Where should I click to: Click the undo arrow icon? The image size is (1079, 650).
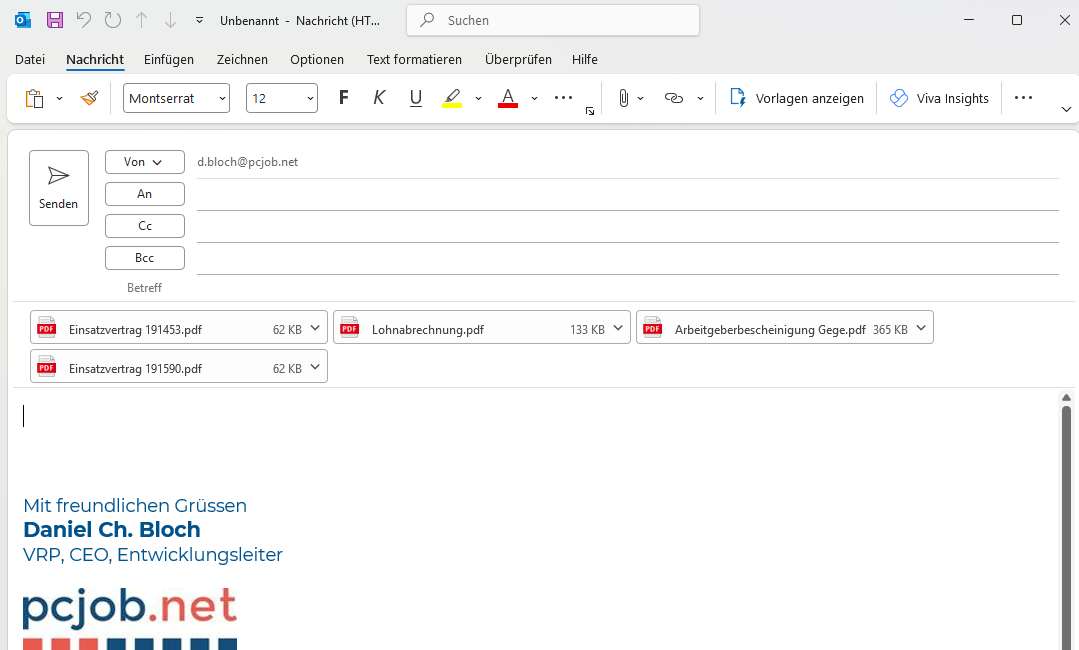(x=84, y=20)
